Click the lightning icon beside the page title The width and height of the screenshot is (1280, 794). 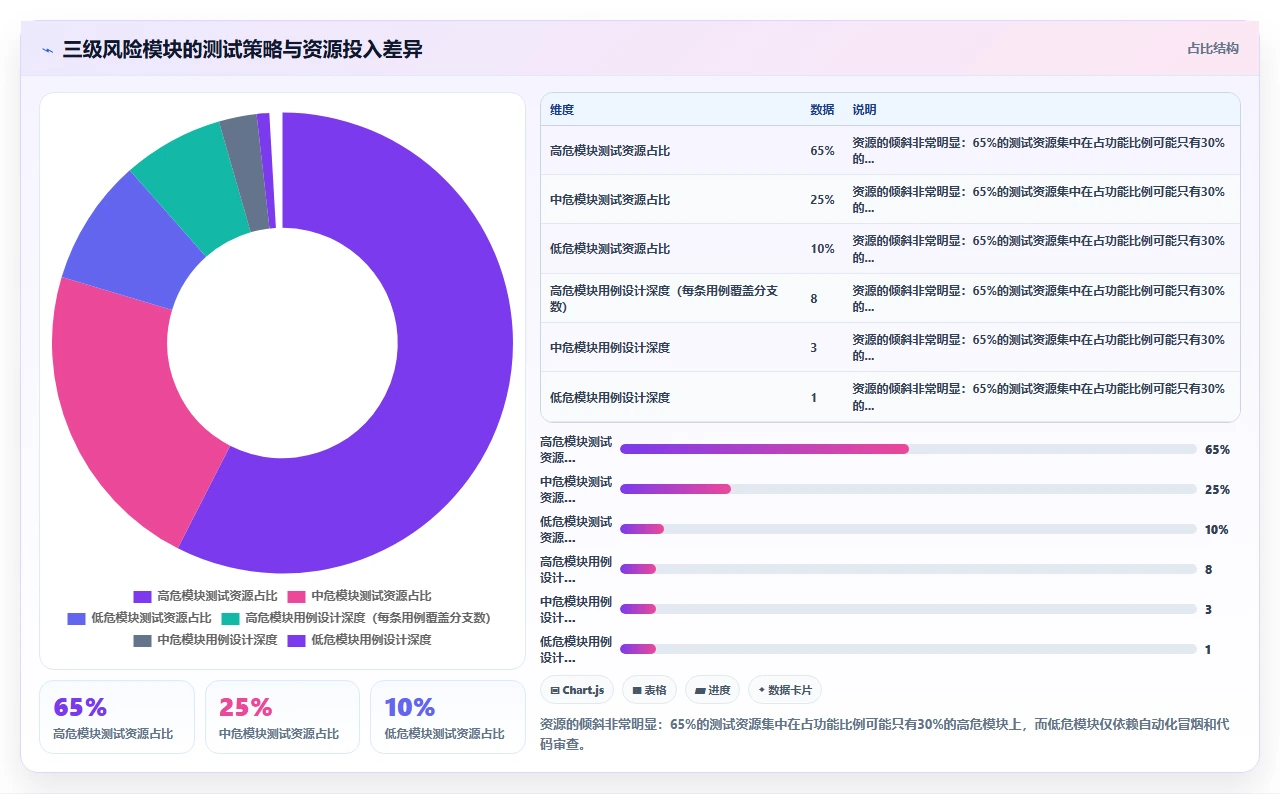[47, 49]
